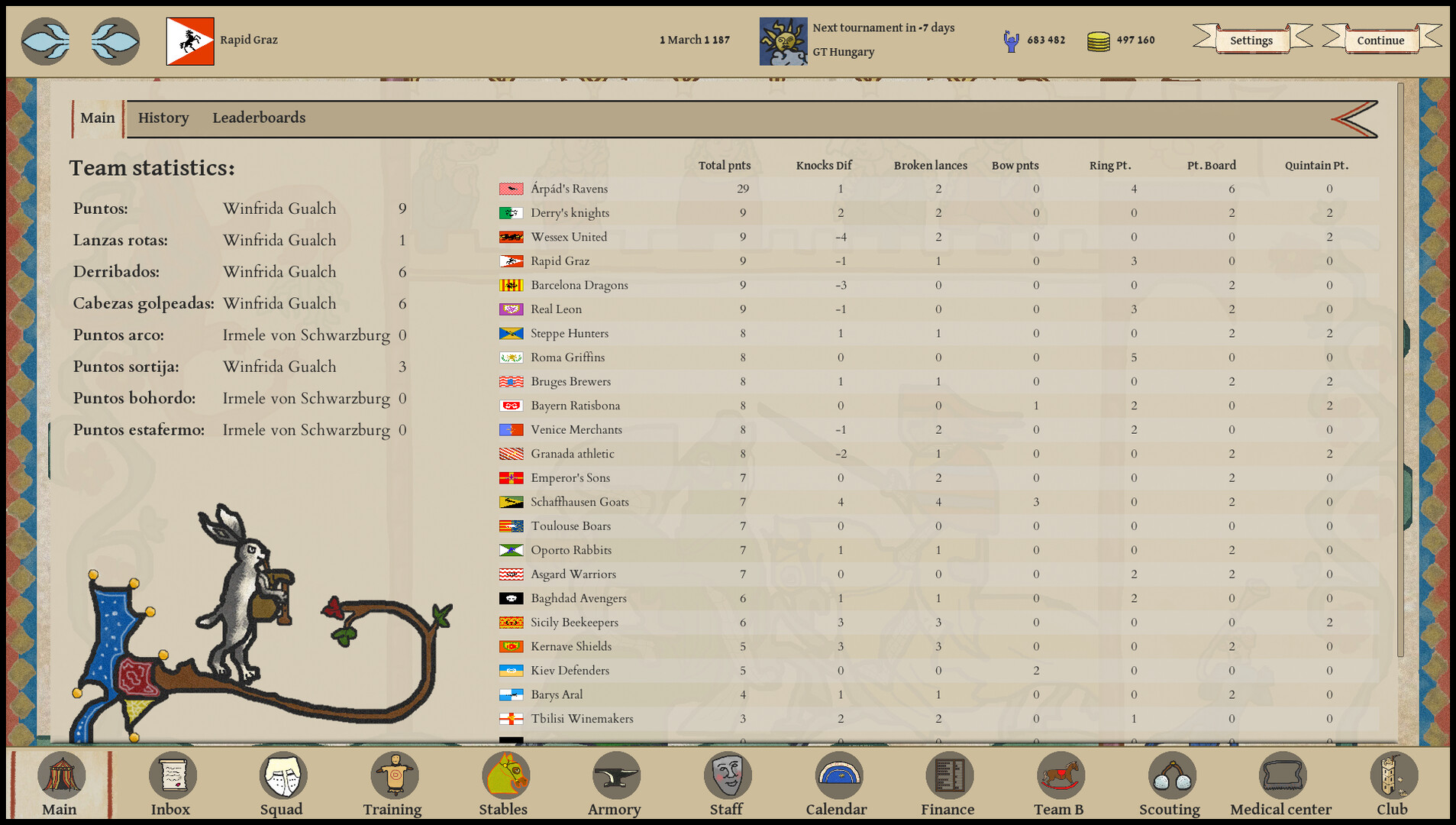Screen dimensions: 1456x825
Task: Switch to the Leaderboards tab
Action: 259,118
